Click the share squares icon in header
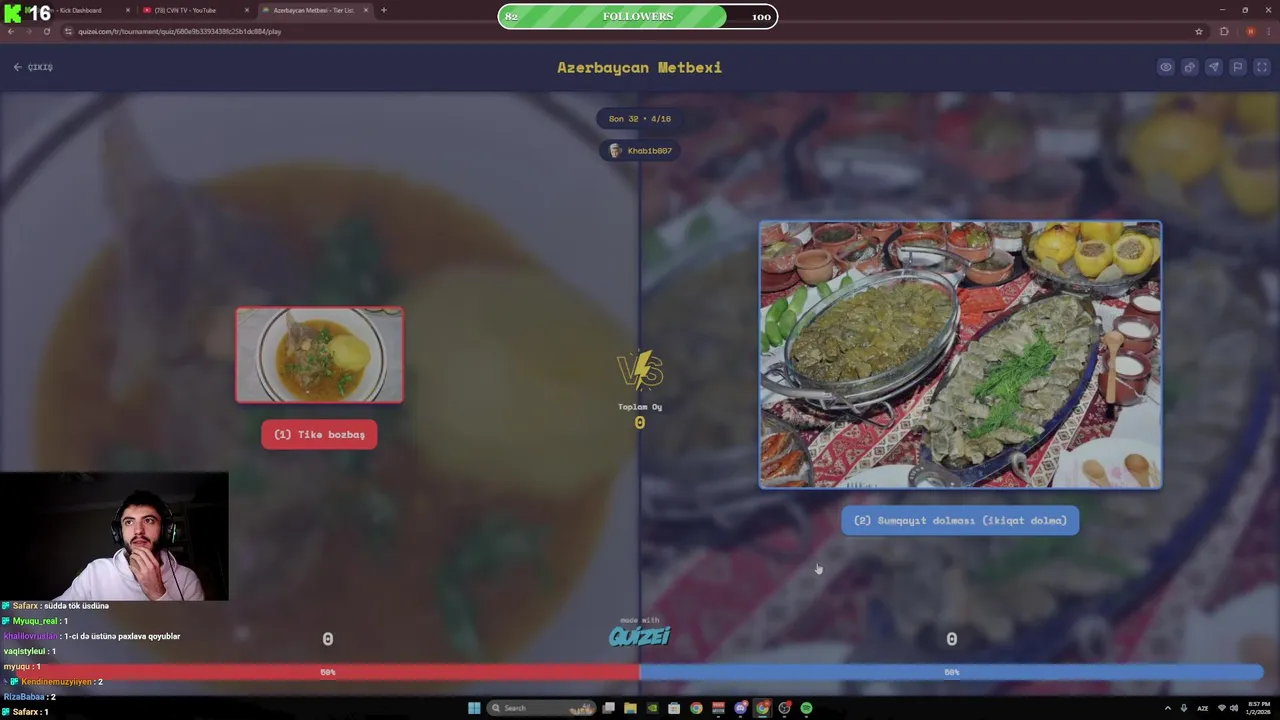Screen dimensions: 1280x720 click(x=1190, y=67)
